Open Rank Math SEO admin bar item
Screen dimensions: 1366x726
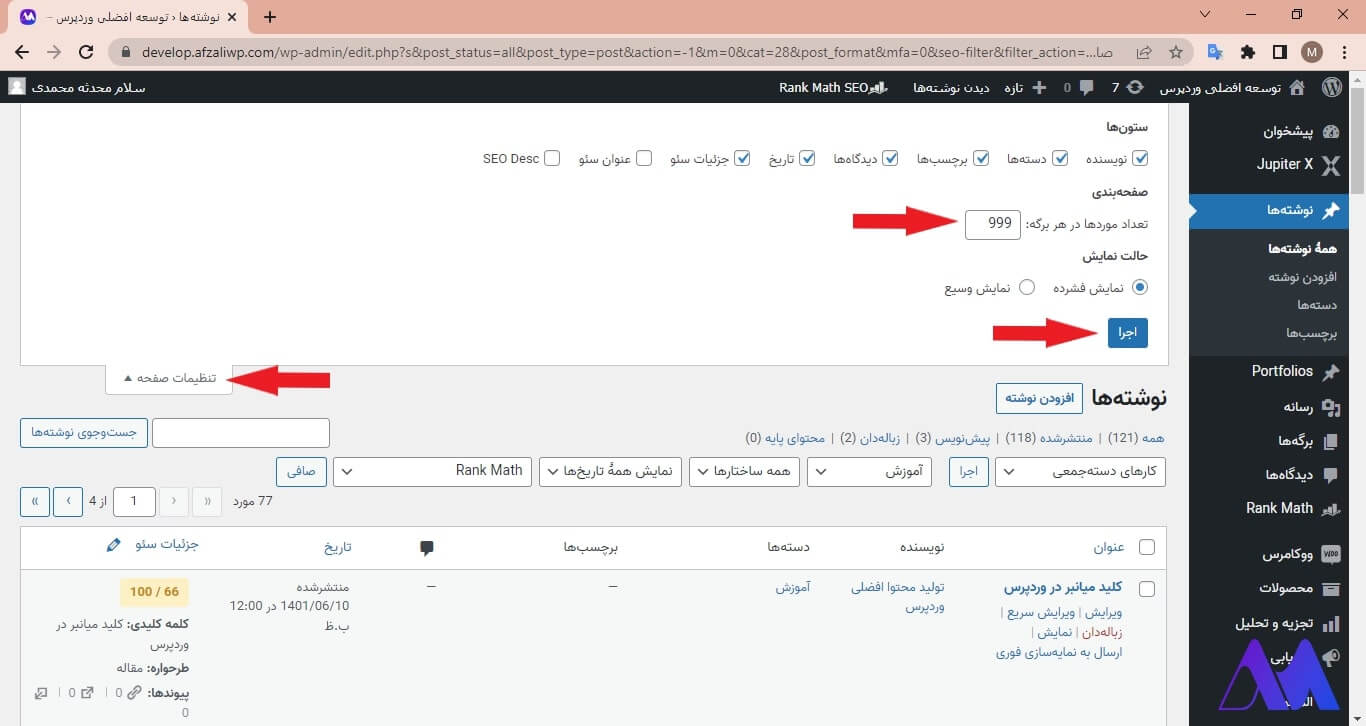[x=834, y=88]
